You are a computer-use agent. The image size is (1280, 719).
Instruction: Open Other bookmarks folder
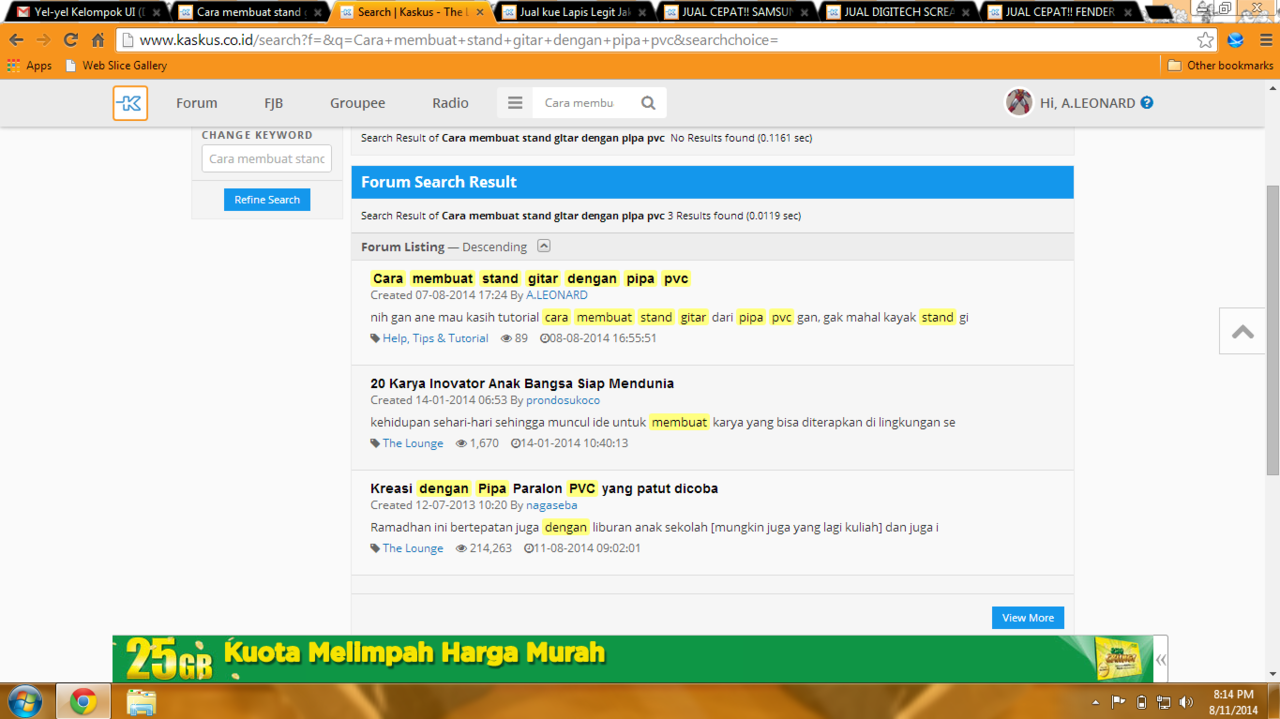(x=1221, y=65)
